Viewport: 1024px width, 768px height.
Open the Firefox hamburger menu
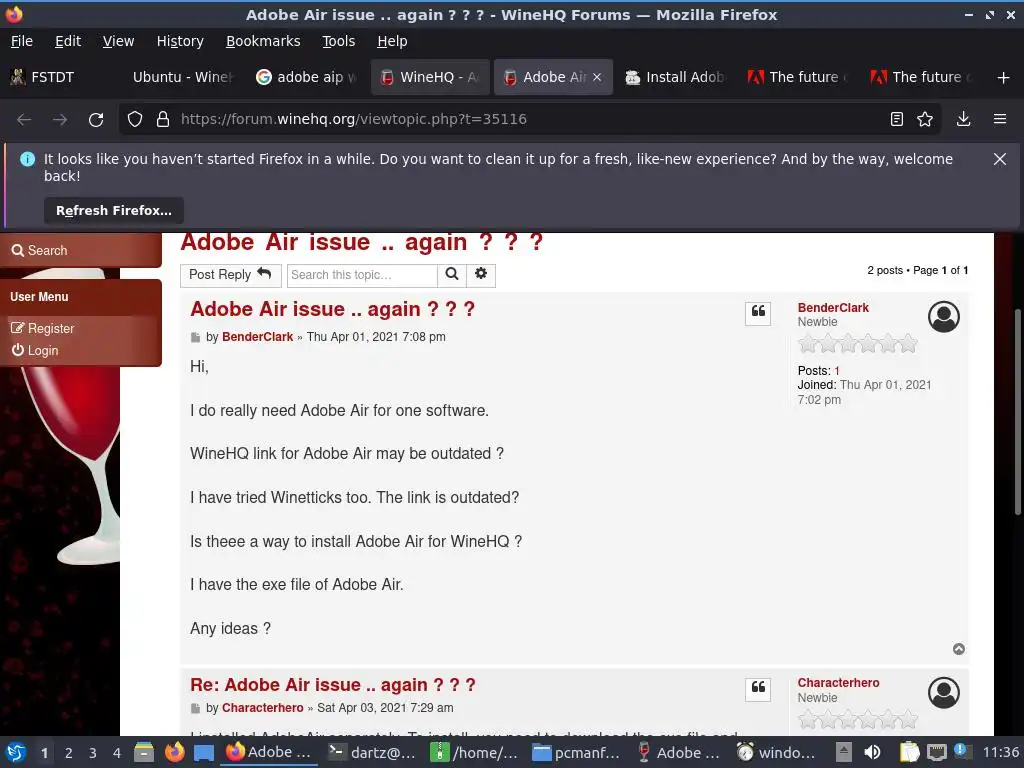(1000, 119)
